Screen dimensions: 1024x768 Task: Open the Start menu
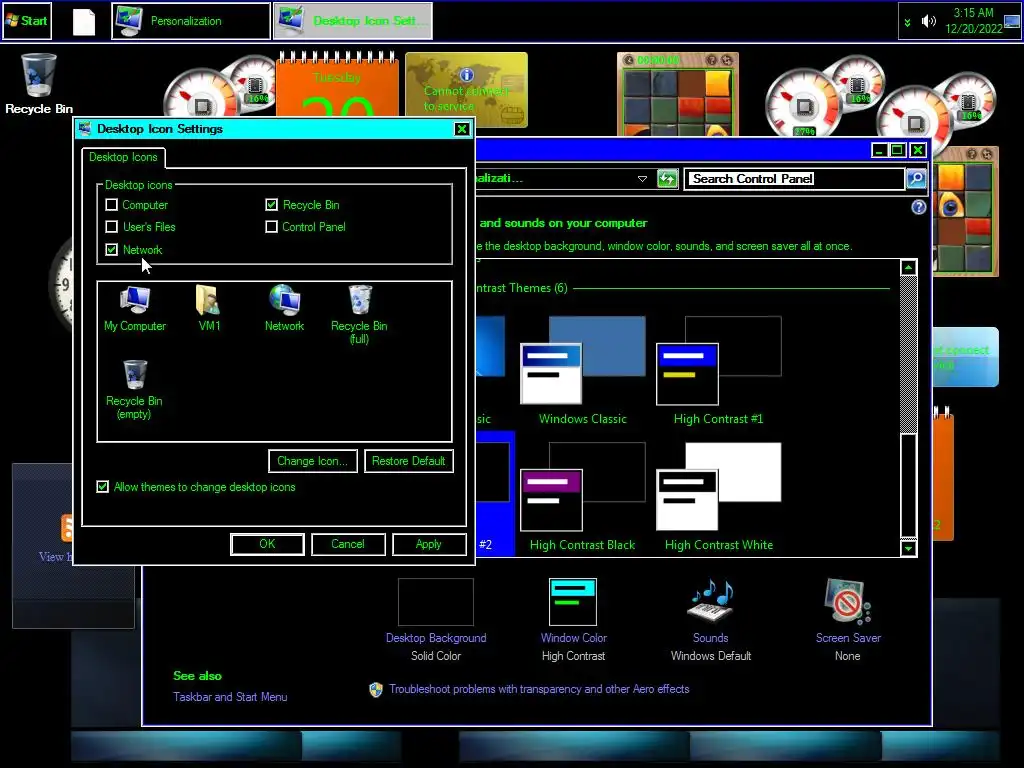tap(26, 21)
